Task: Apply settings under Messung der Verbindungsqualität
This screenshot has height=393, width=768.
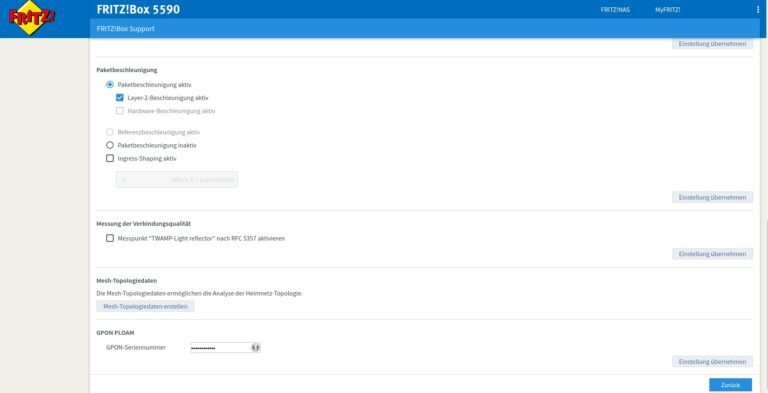Action: pos(712,254)
